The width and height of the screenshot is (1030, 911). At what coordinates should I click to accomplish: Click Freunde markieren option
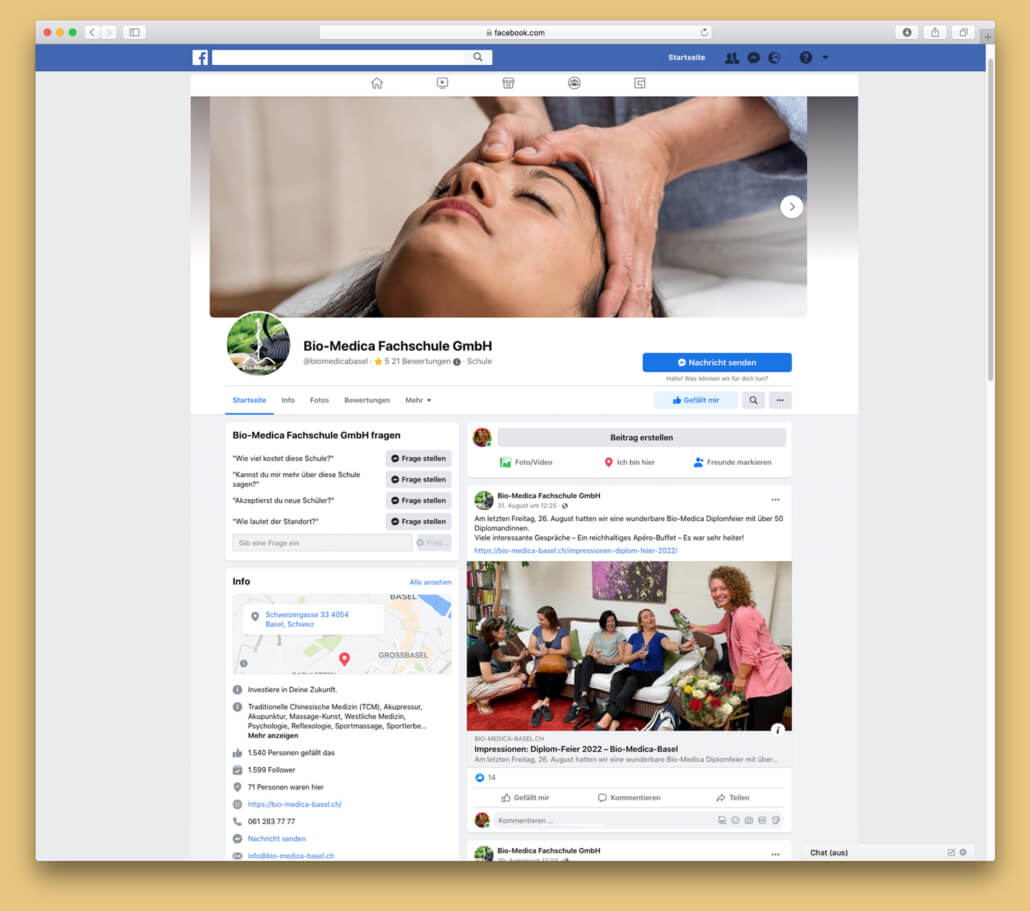732,462
